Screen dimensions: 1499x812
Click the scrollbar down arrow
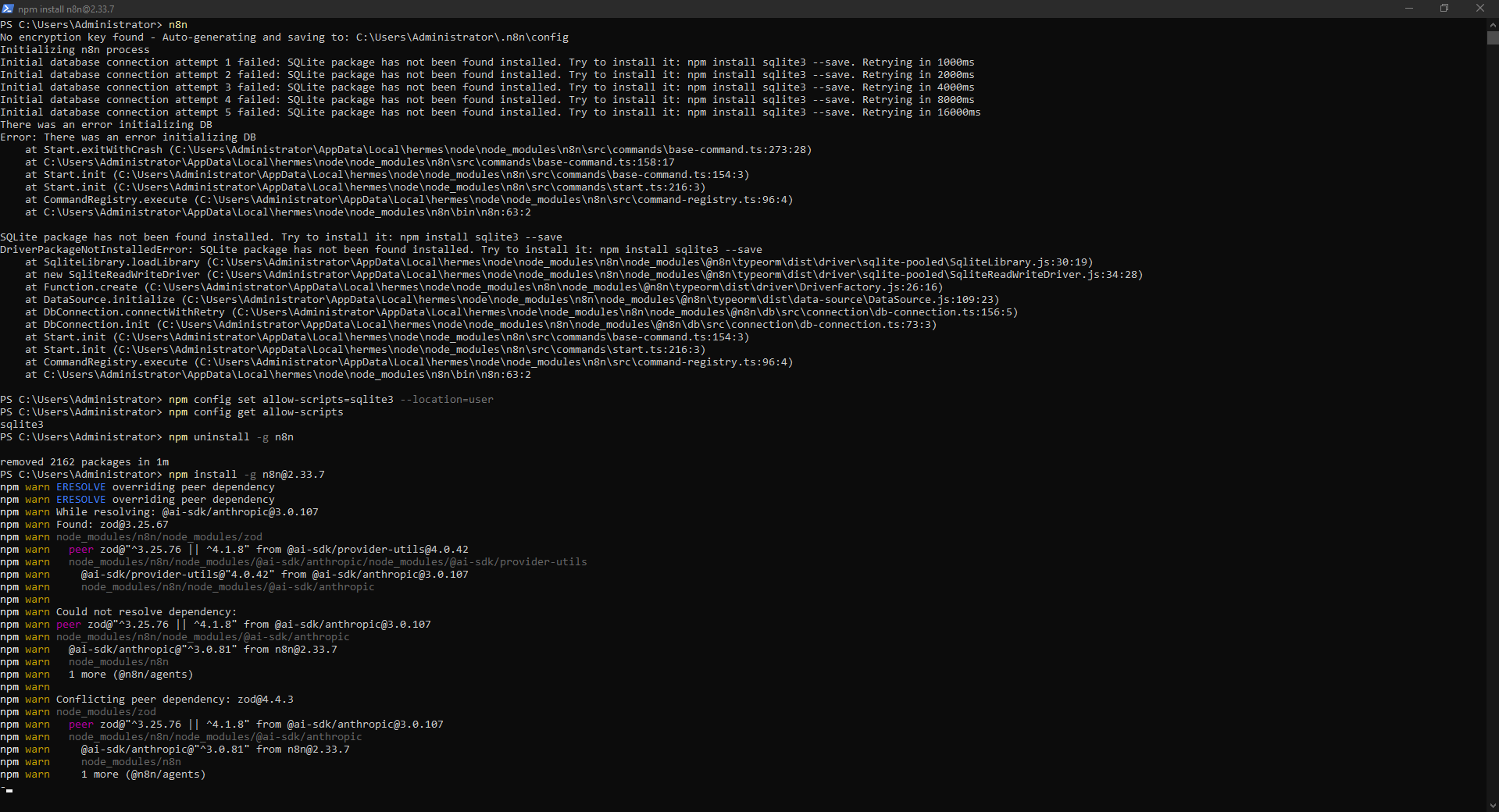tap(1493, 806)
